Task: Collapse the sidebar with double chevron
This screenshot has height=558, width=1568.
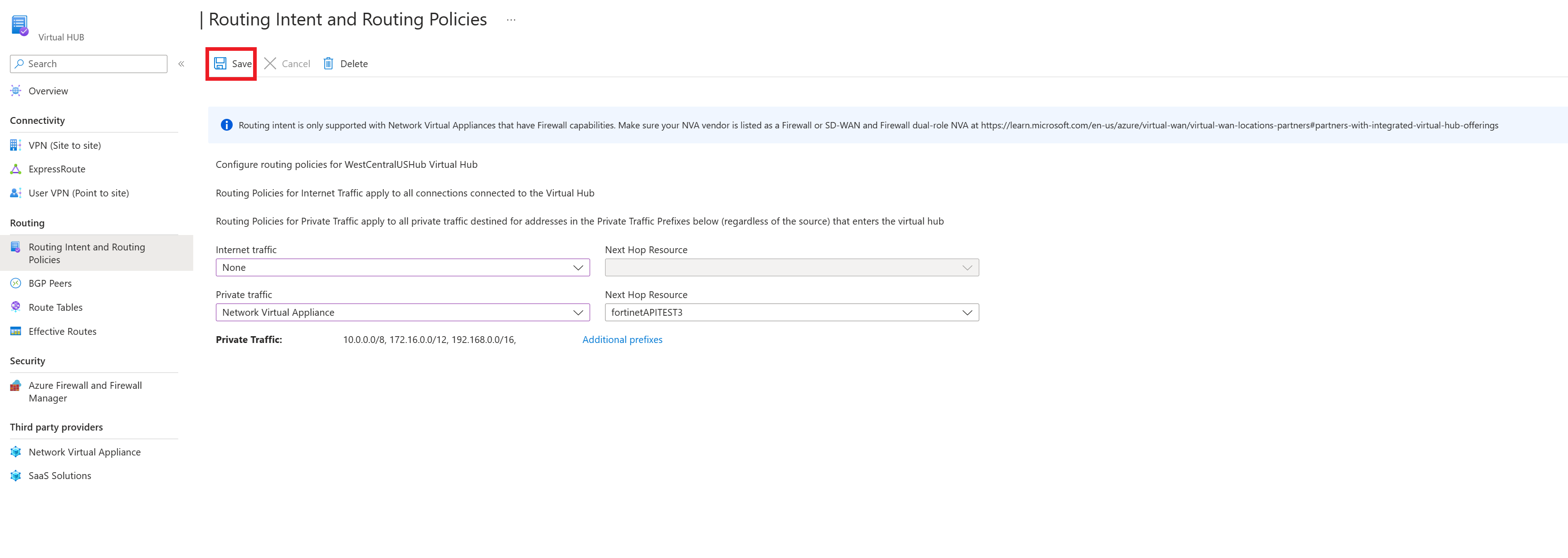Action: tap(181, 64)
